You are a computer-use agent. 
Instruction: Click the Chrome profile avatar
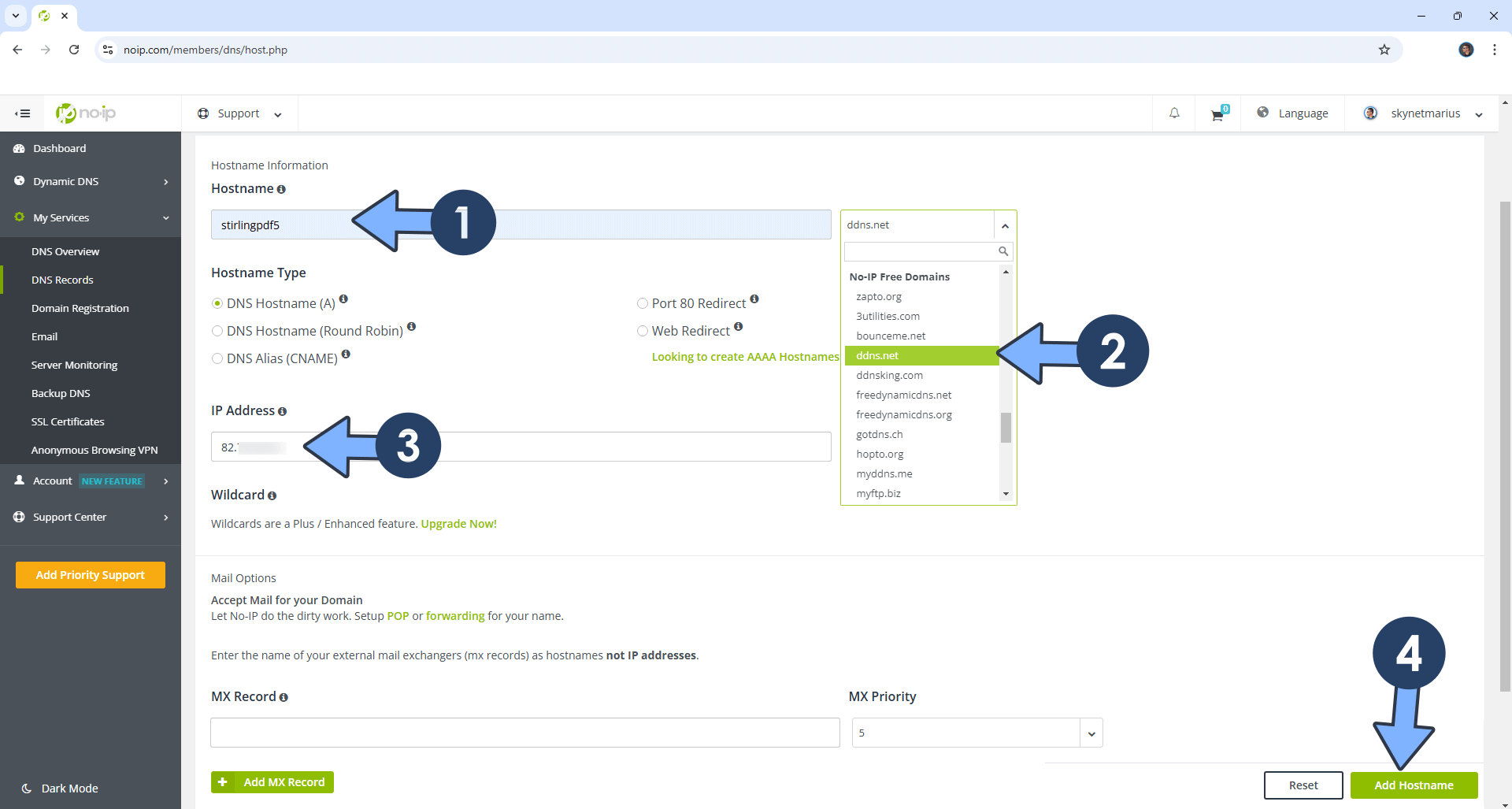click(1466, 50)
